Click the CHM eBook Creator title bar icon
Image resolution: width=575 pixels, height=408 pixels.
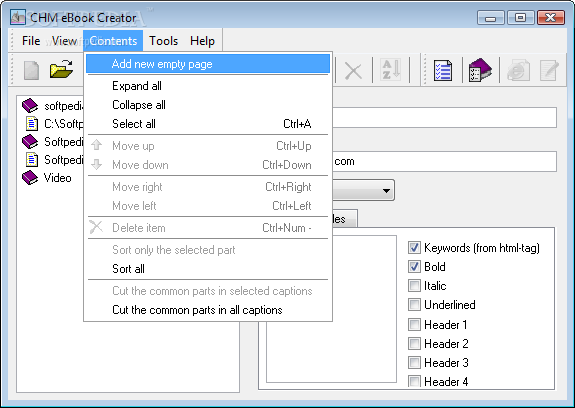click(18, 18)
